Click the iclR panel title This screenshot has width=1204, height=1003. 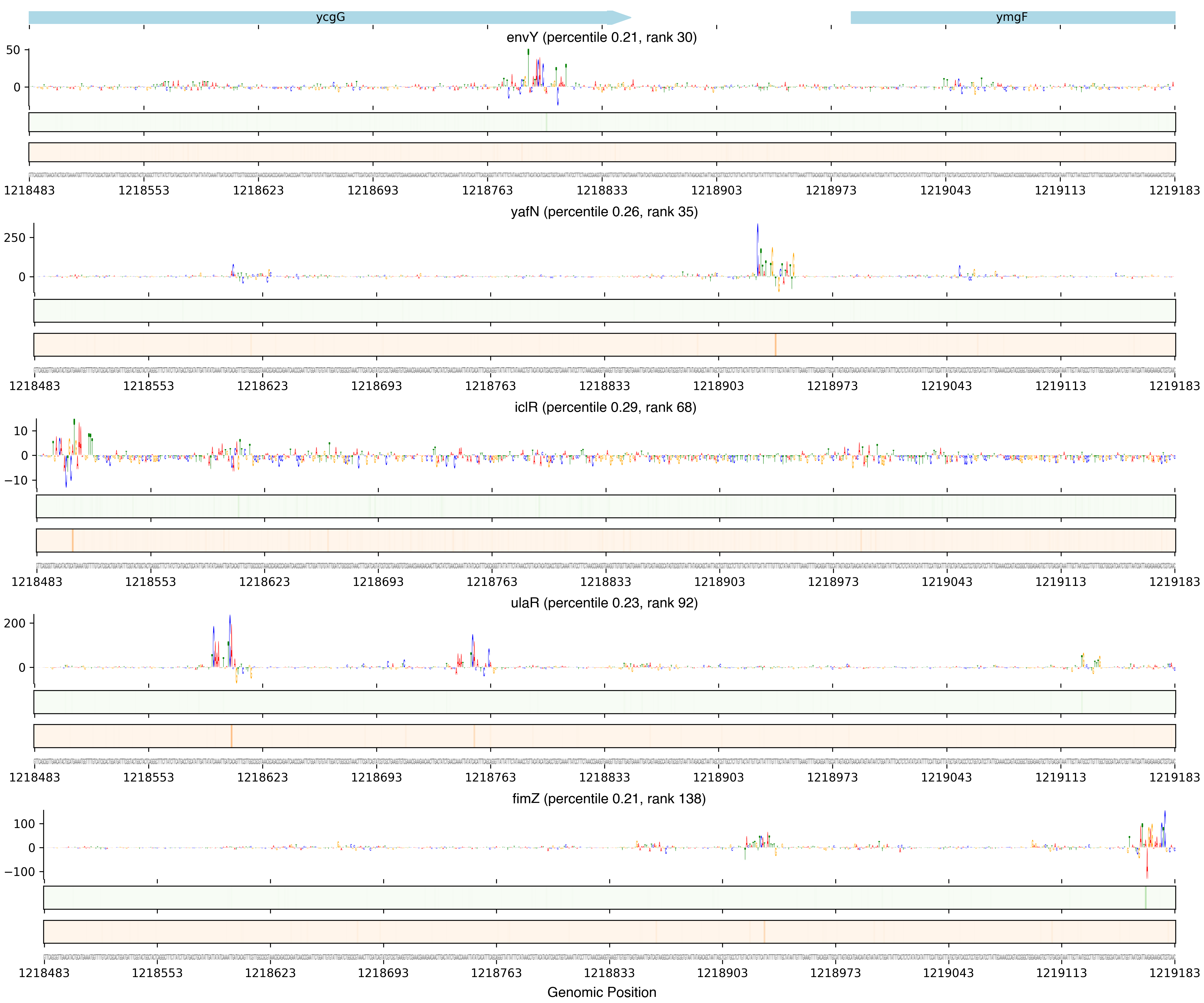pyautogui.click(x=605, y=407)
